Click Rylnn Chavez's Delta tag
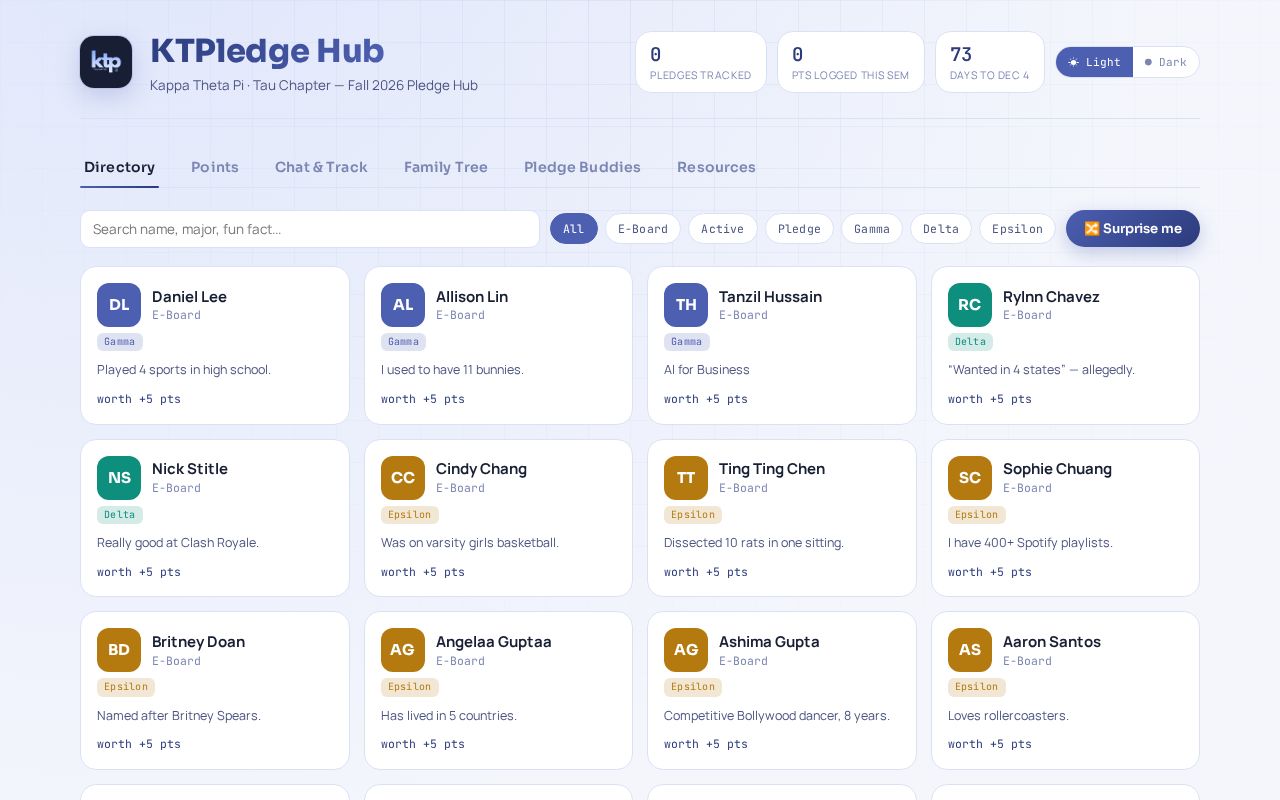 pos(971,342)
